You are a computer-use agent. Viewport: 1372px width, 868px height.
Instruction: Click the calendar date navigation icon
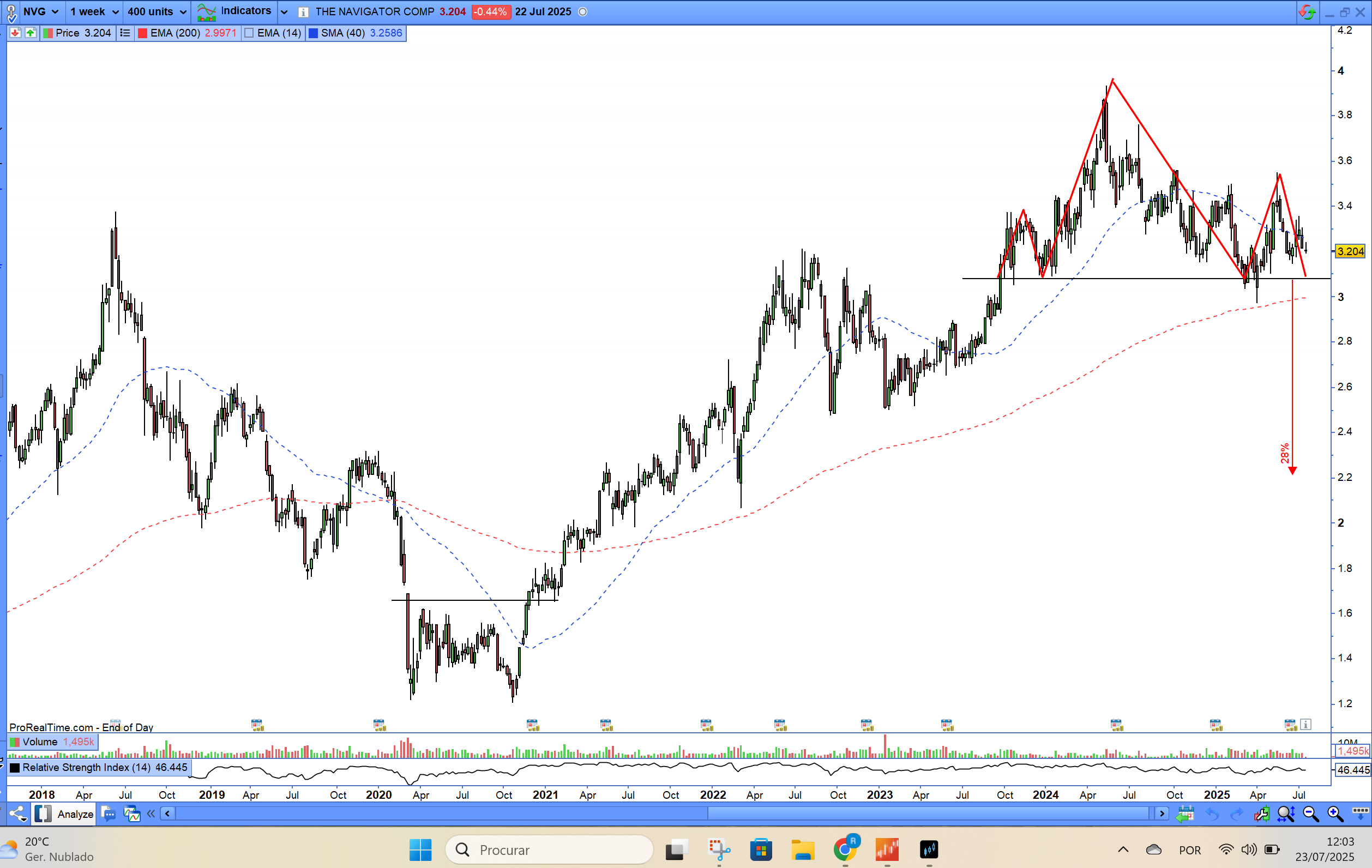pyautogui.click(x=1185, y=814)
